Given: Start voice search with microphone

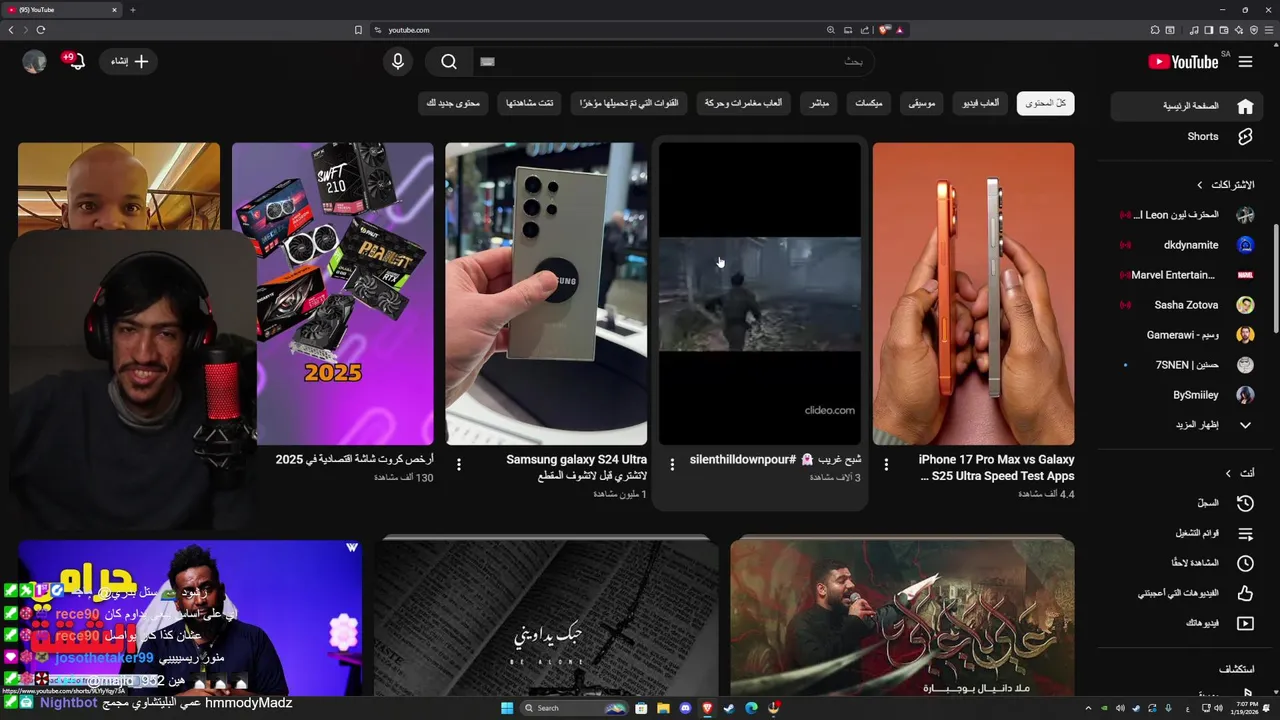Looking at the screenshot, I should [x=398, y=62].
